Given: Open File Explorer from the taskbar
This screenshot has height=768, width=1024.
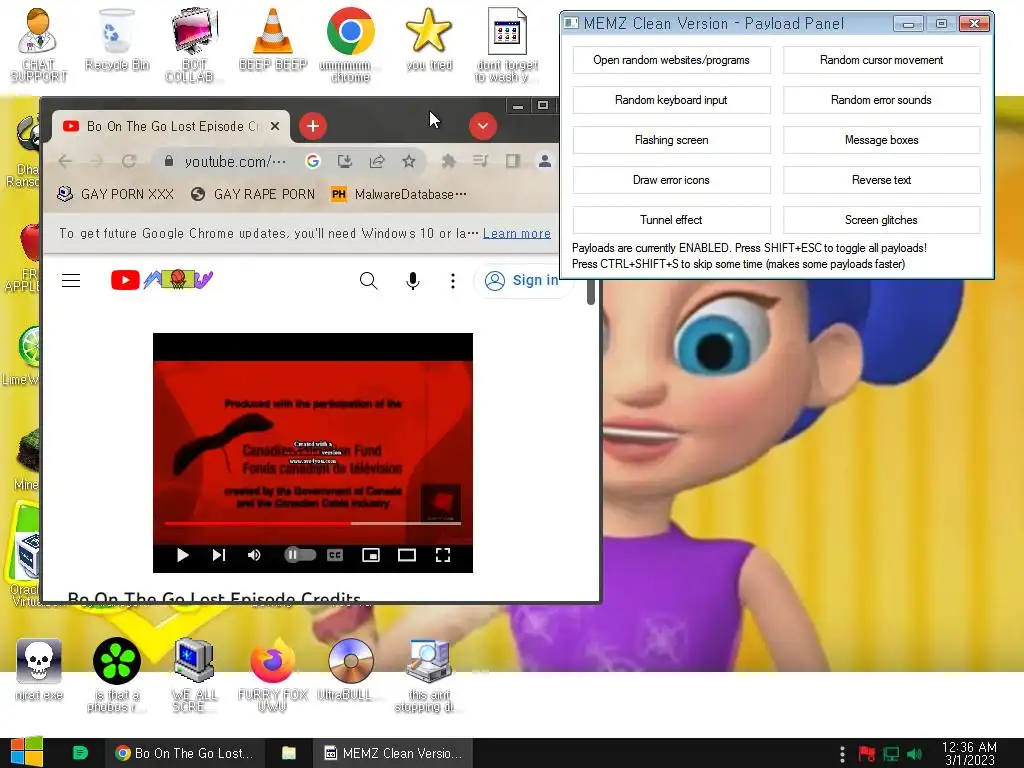Looking at the screenshot, I should 289,753.
